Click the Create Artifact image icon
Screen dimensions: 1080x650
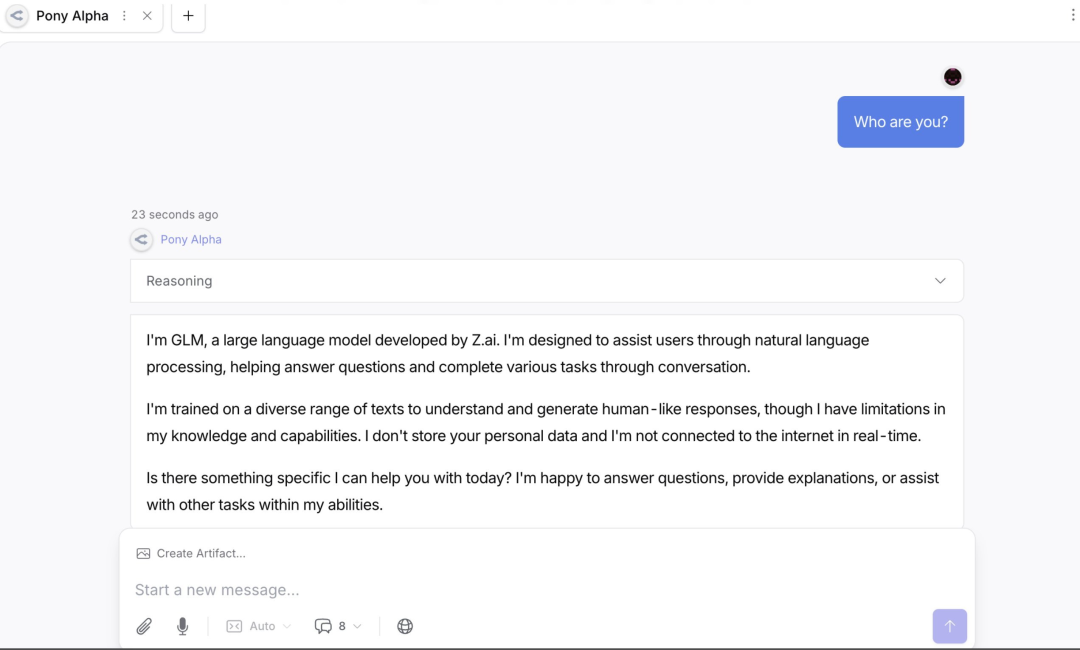(143, 553)
